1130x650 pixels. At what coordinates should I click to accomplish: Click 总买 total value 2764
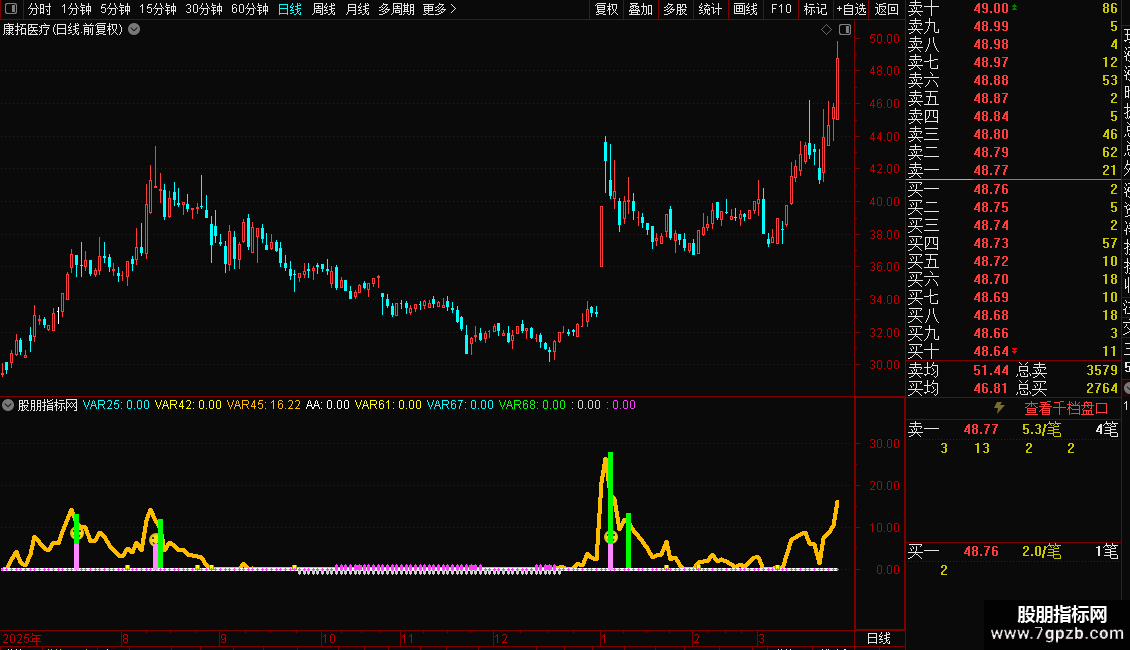tap(1102, 388)
